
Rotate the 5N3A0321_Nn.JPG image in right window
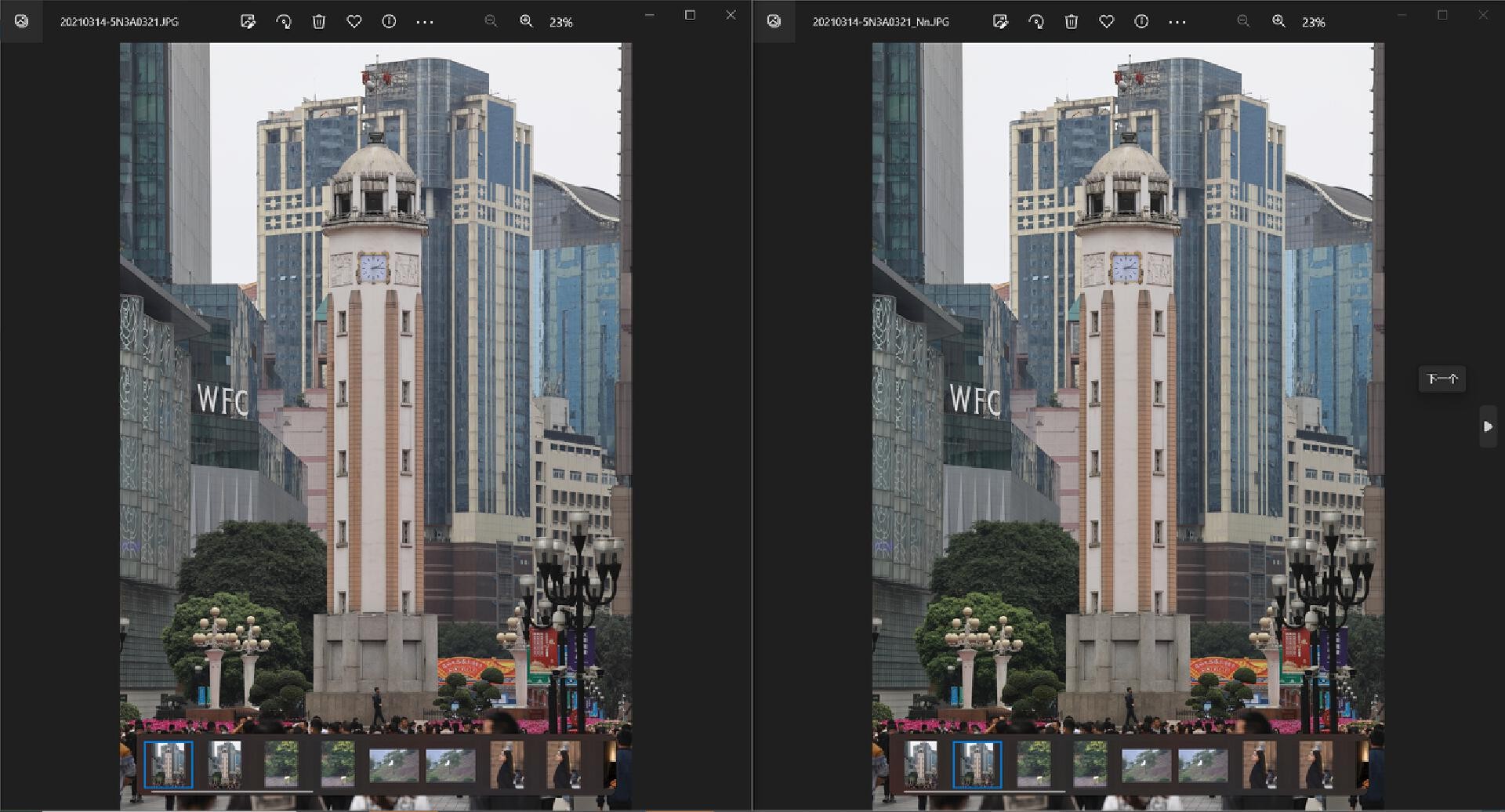point(1036,22)
